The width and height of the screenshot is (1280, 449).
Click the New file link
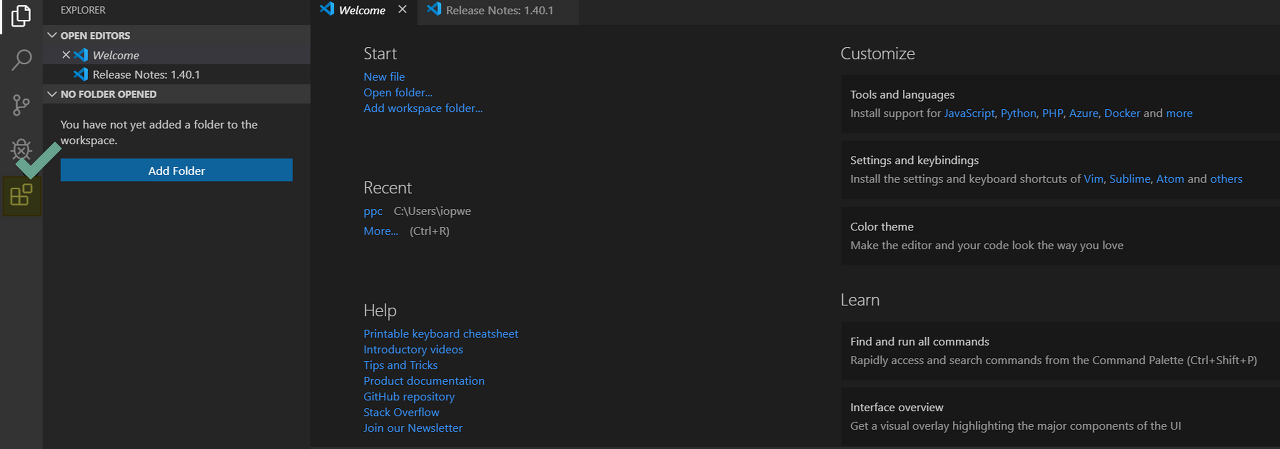click(x=384, y=77)
